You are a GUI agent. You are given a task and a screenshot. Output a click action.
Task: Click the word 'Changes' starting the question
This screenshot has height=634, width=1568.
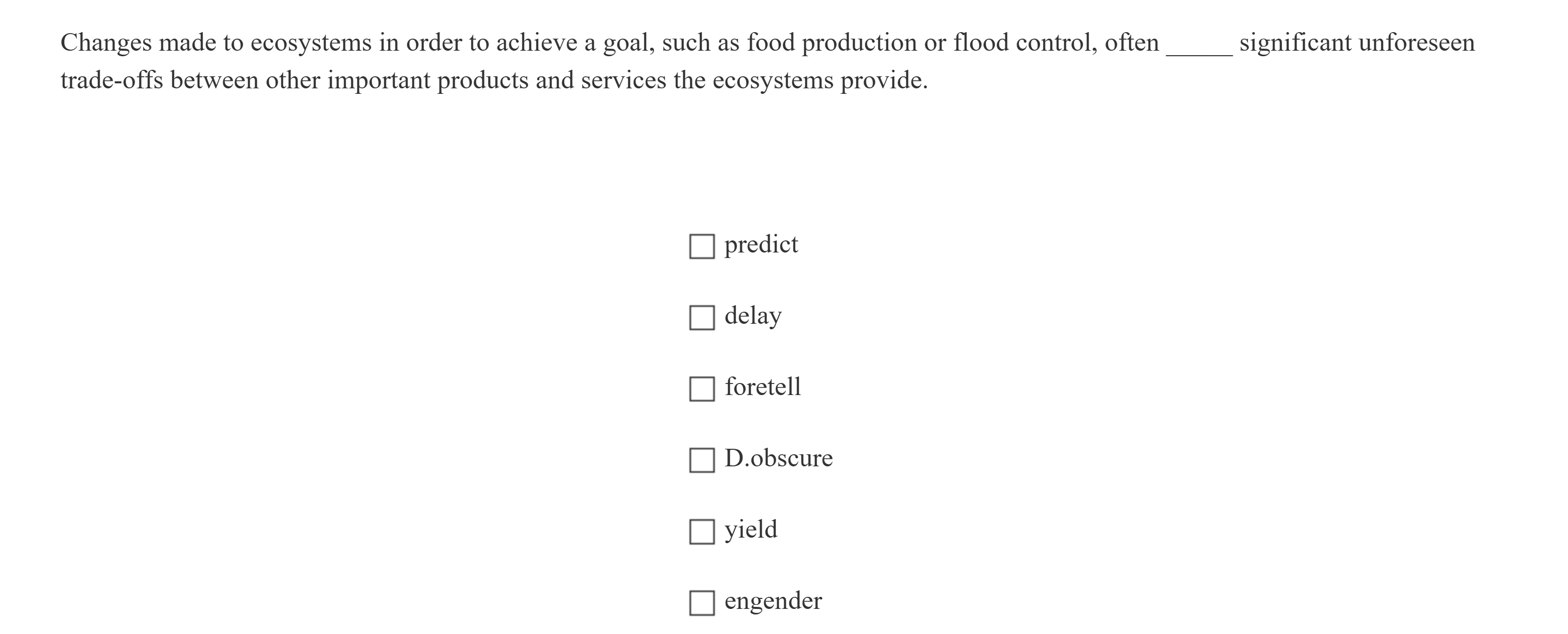coord(106,43)
